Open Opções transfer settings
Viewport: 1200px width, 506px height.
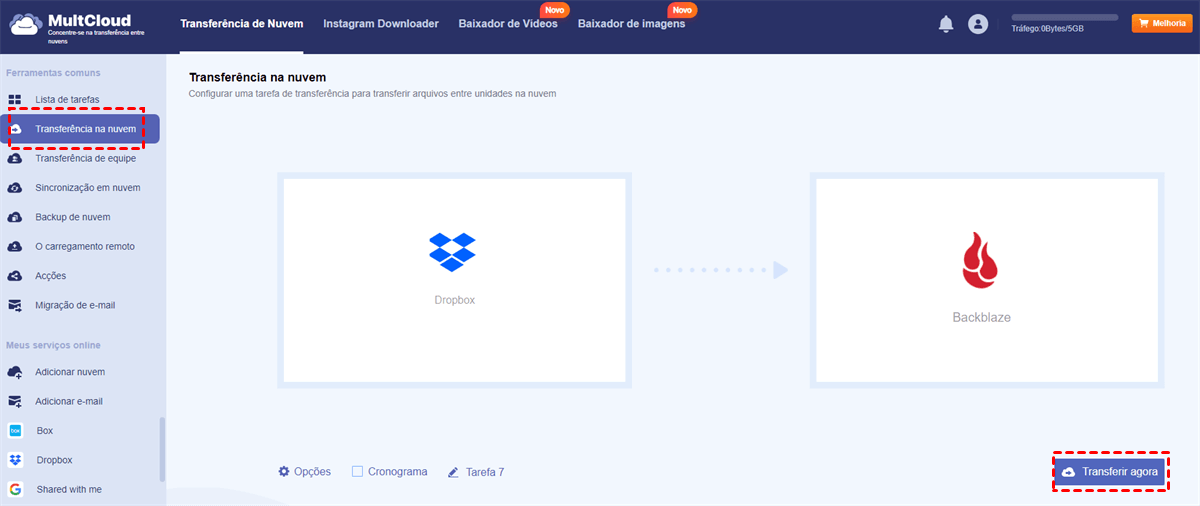click(x=304, y=471)
